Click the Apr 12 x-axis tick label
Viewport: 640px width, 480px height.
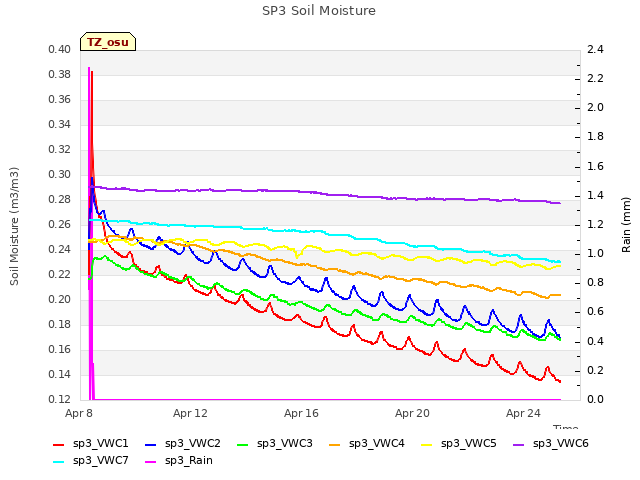pos(190,413)
